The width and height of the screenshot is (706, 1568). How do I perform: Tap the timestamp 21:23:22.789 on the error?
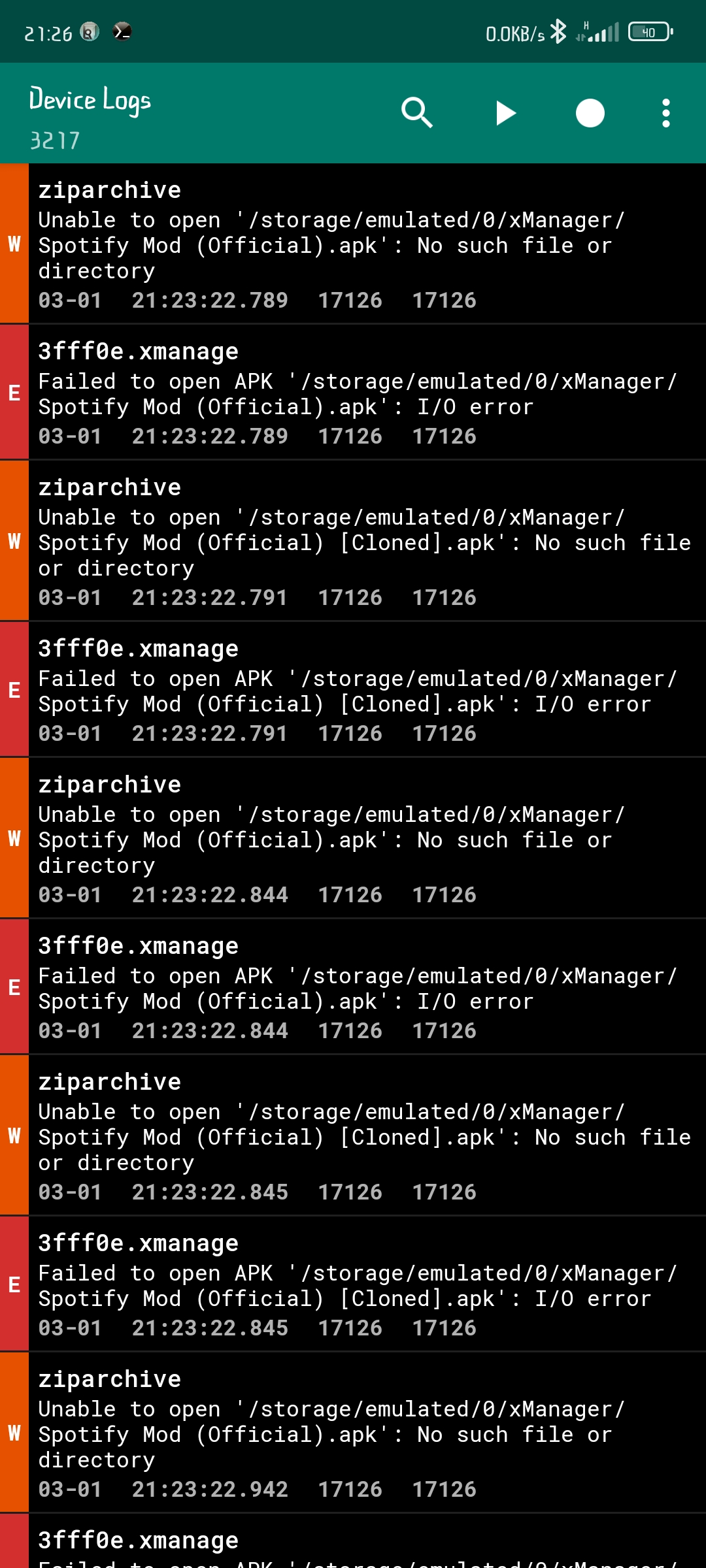tap(209, 436)
